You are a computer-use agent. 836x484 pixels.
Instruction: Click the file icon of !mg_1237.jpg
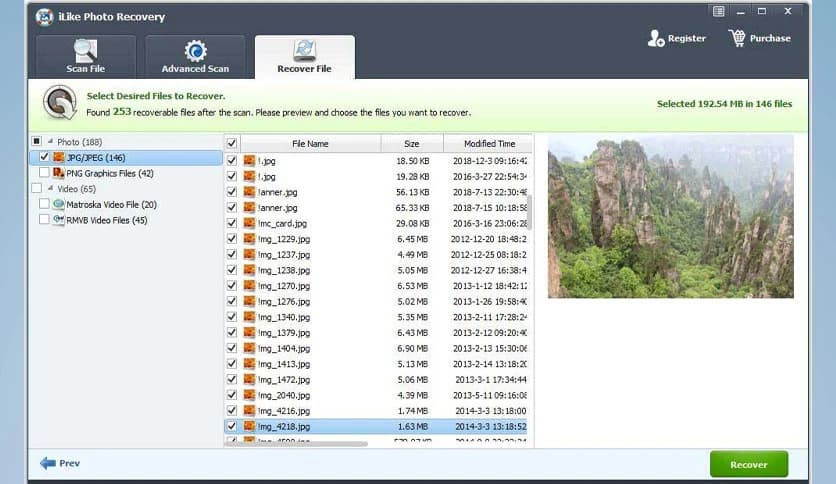pos(249,254)
